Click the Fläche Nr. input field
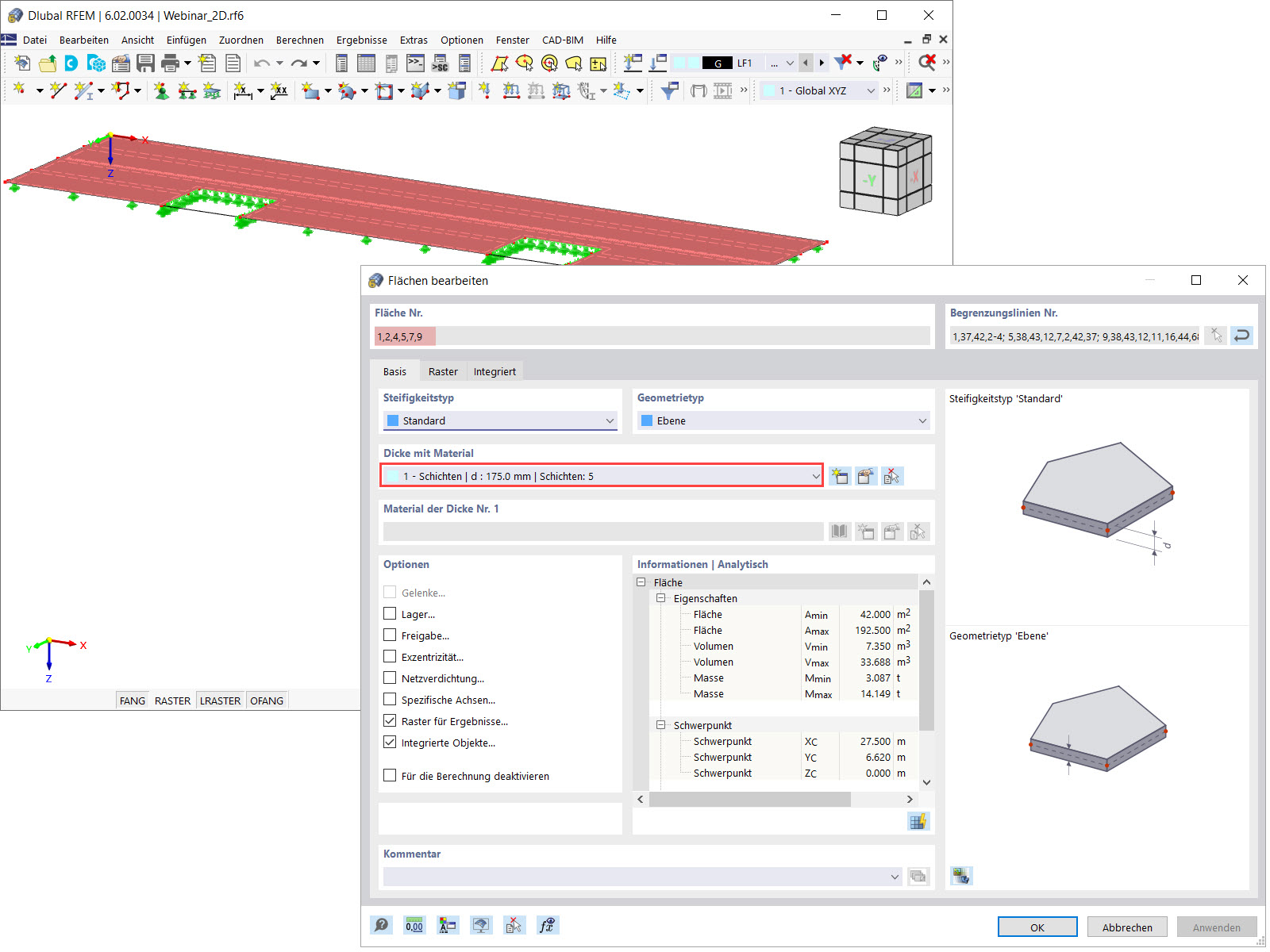This screenshot has height=952, width=1270. tap(652, 336)
